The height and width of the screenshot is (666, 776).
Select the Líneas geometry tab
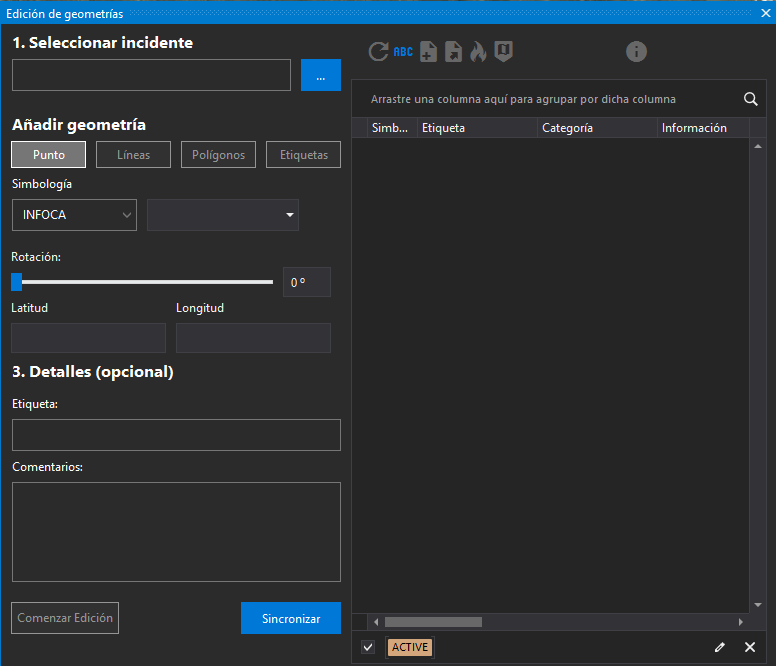134,155
